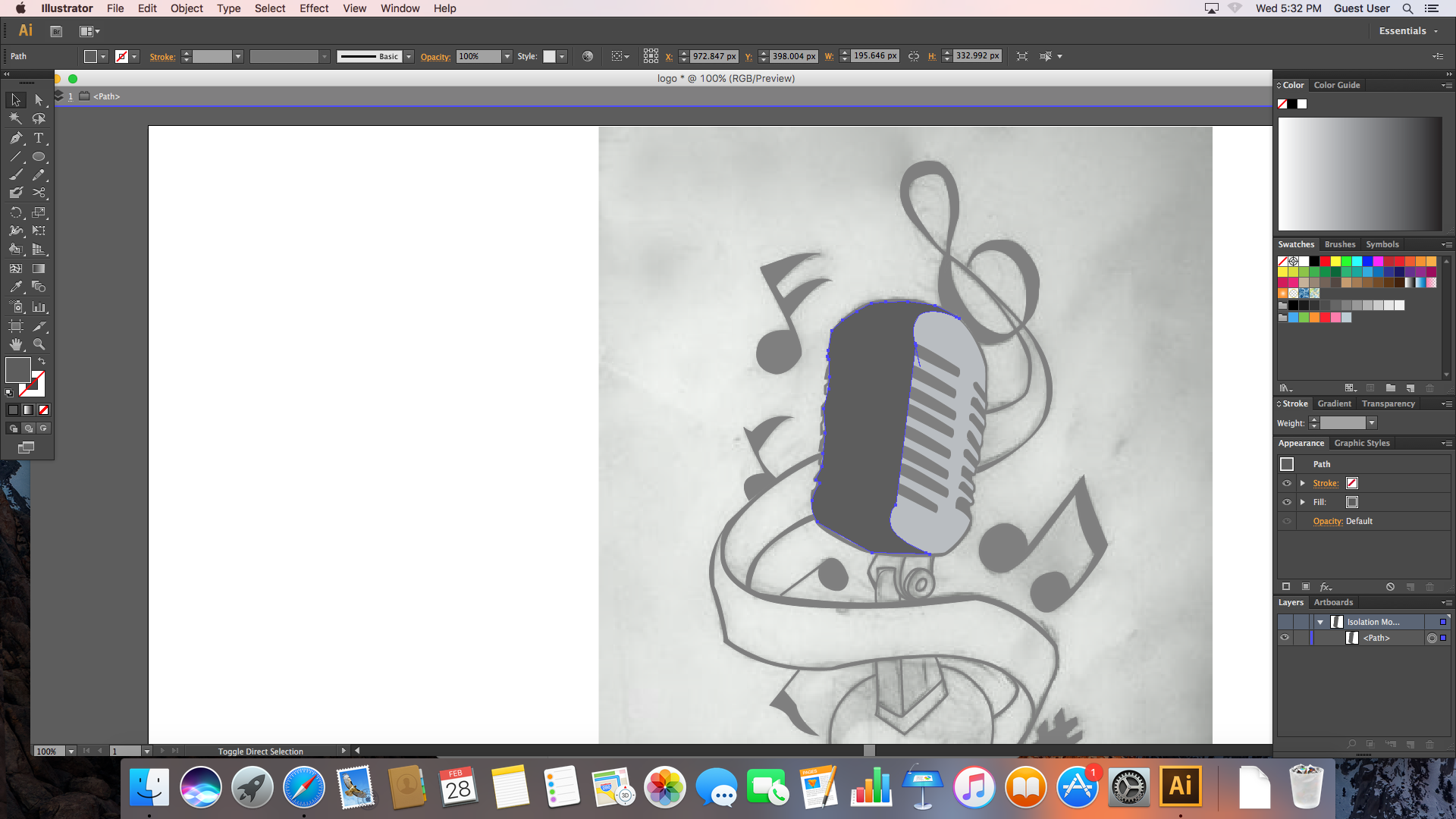Select the Eyedropper tool
This screenshot has height=819, width=1456.
pyautogui.click(x=15, y=287)
